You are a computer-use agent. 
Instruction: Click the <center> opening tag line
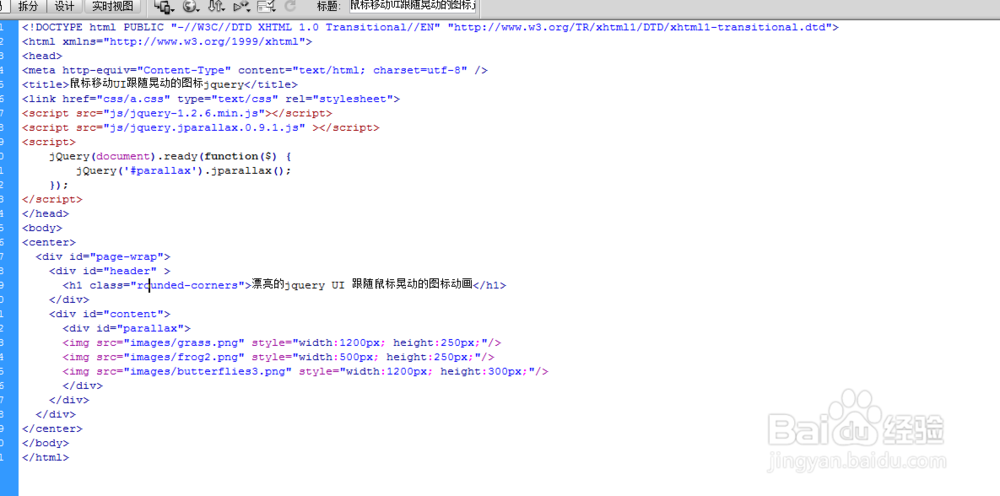(48, 242)
